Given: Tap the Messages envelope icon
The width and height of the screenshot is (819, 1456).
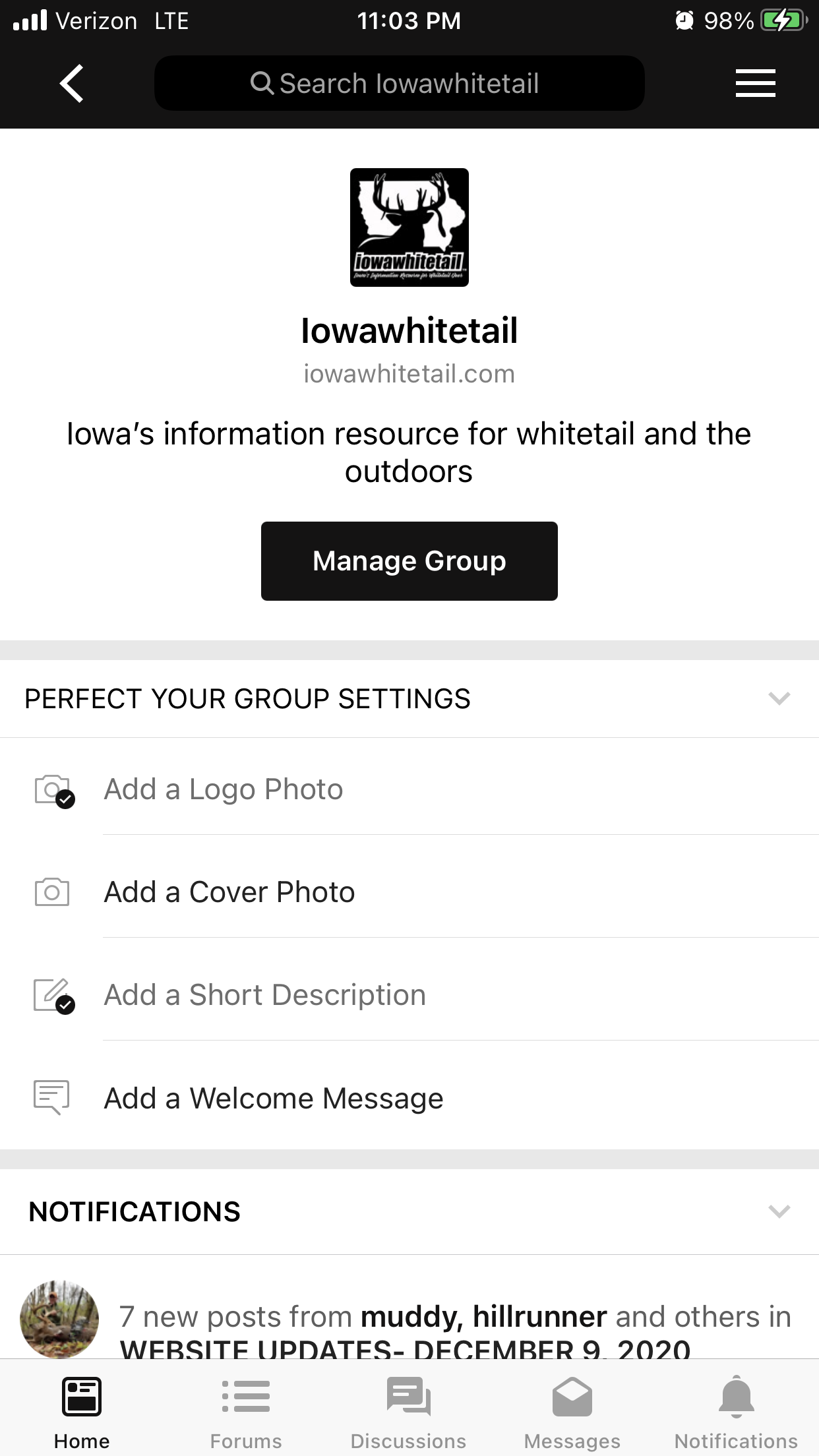Looking at the screenshot, I should click(x=572, y=1397).
